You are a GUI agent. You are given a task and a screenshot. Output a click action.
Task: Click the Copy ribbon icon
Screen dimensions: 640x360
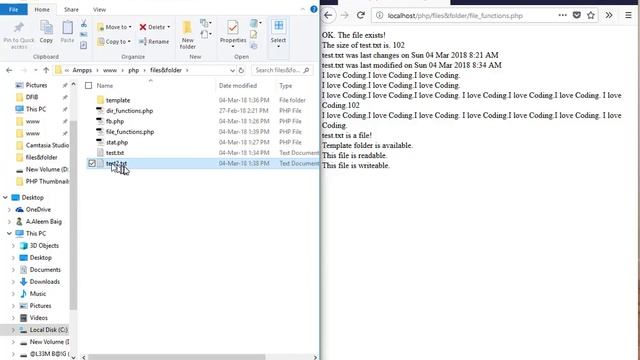pyautogui.click(x=46, y=27)
